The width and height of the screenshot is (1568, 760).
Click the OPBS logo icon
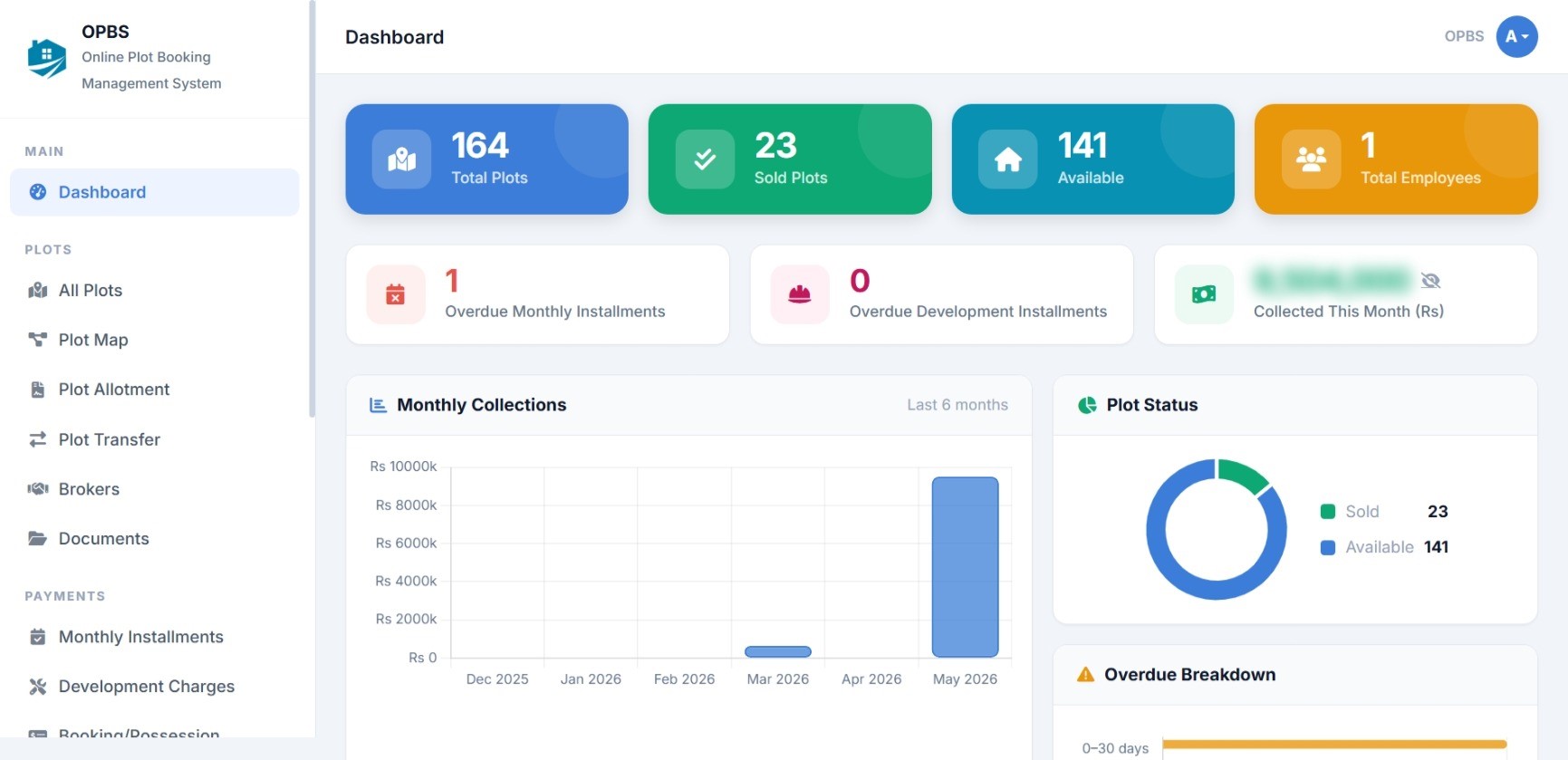46,58
